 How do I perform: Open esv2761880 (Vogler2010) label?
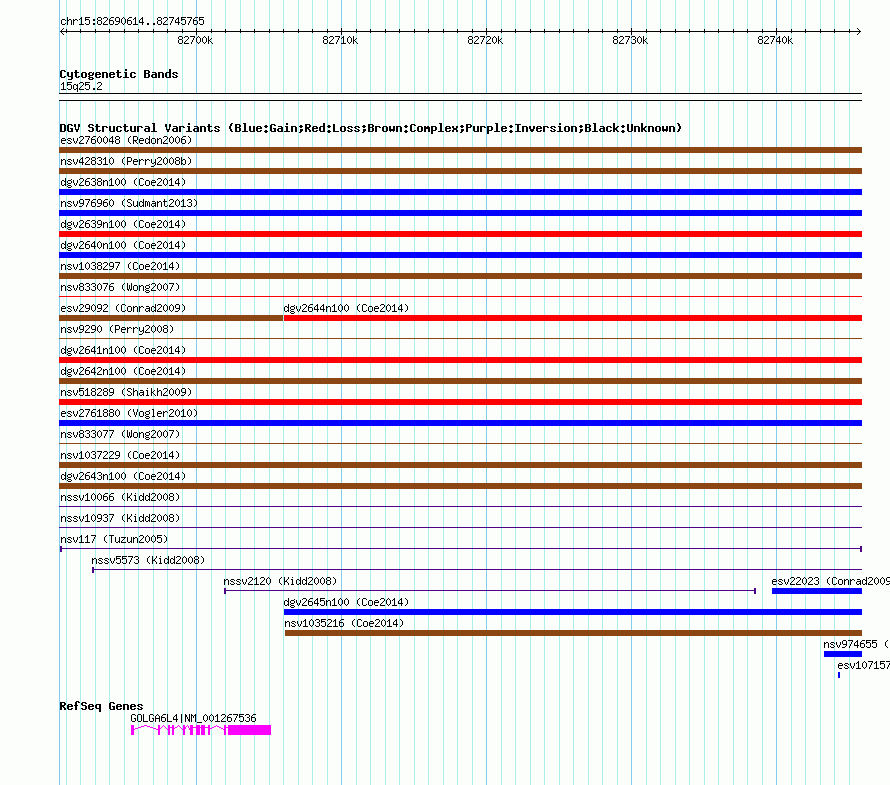[129, 413]
